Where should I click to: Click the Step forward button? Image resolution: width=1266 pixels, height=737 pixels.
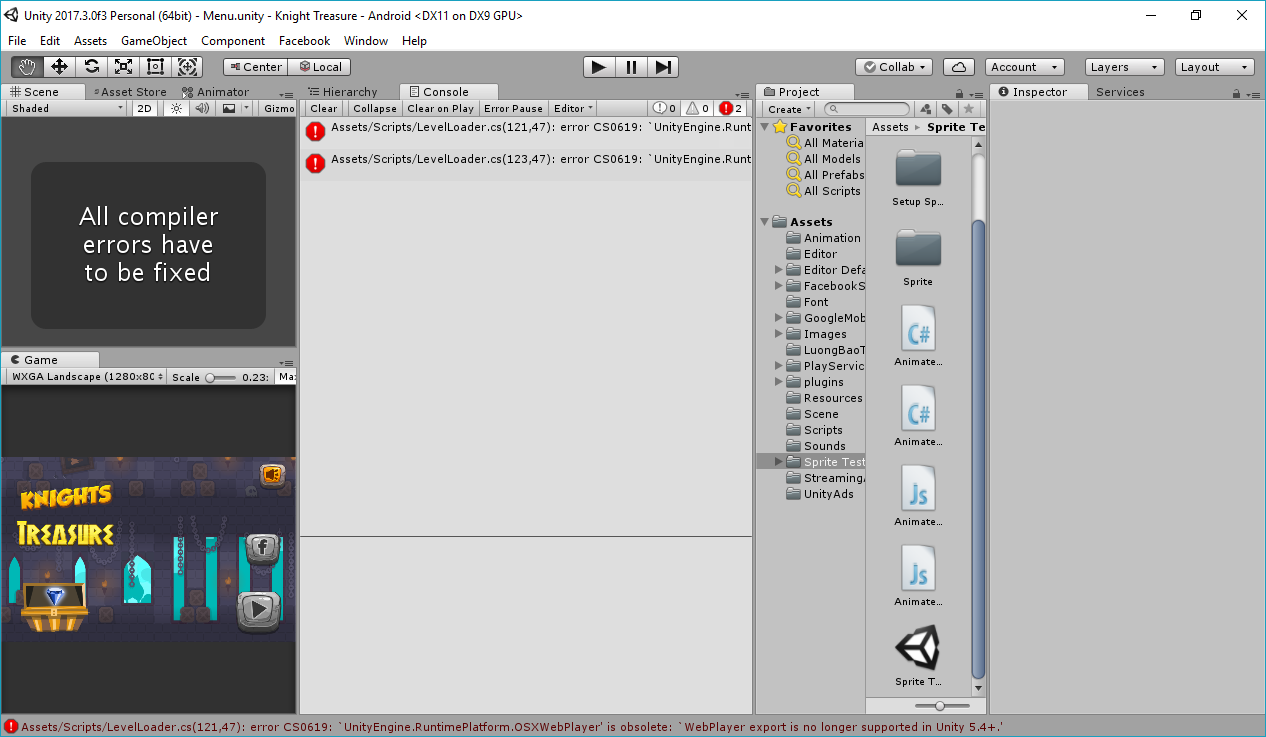(x=662, y=67)
